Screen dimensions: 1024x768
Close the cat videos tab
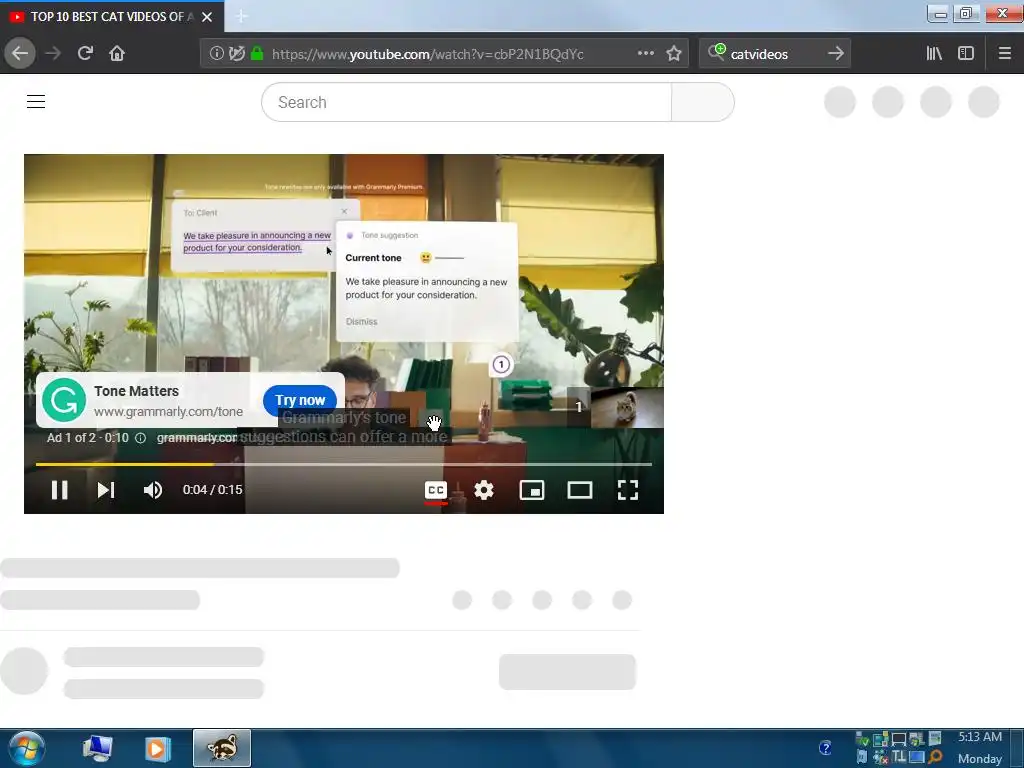tap(207, 17)
